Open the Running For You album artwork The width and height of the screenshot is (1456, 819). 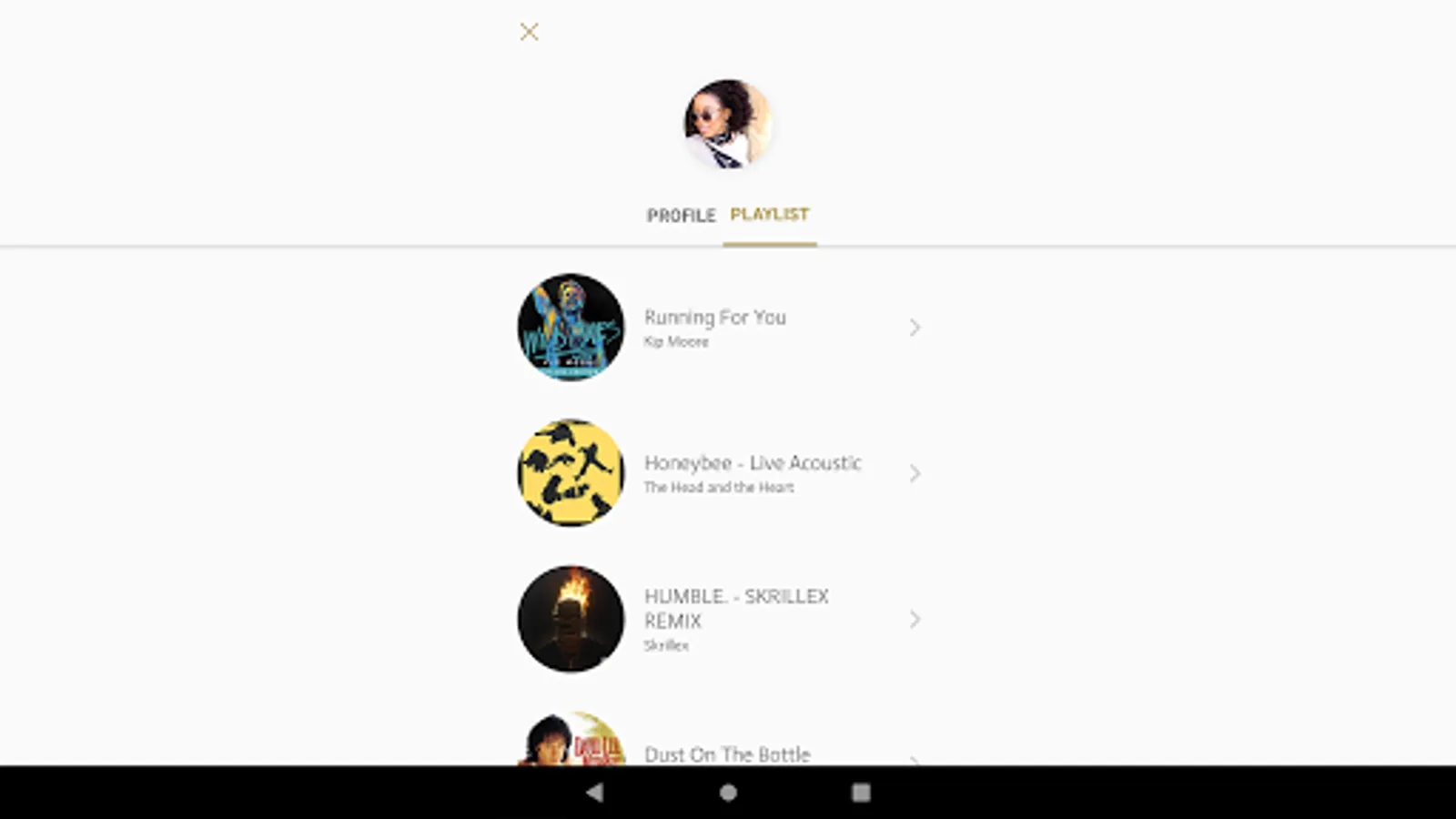pos(571,327)
